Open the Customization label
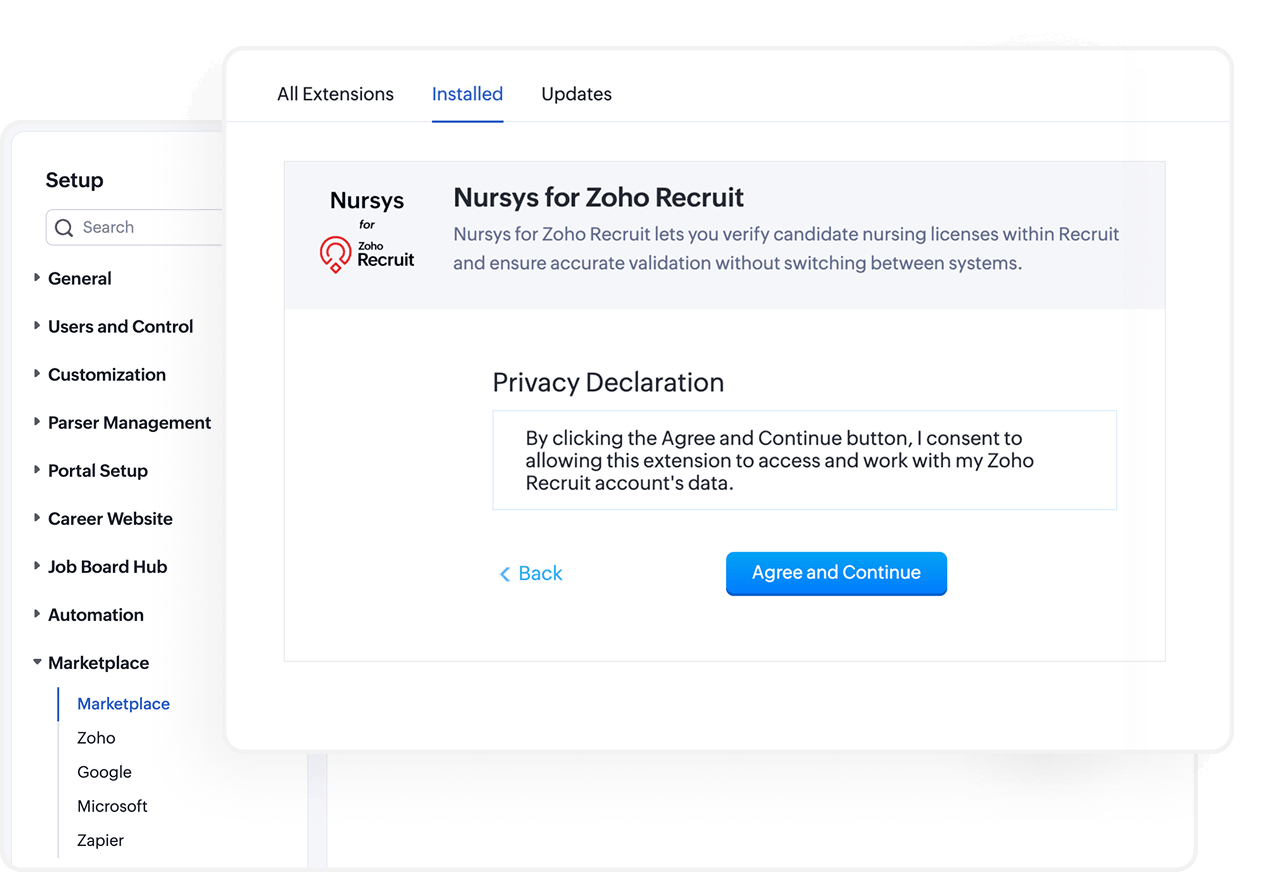 [x=107, y=375]
